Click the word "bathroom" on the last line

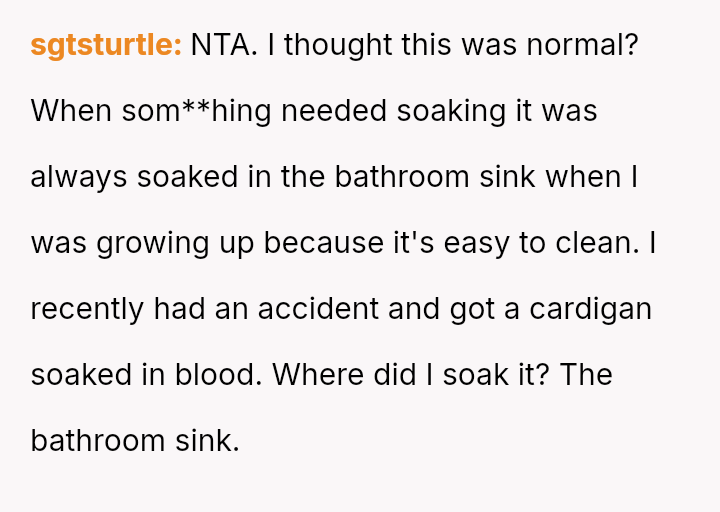click(x=95, y=441)
